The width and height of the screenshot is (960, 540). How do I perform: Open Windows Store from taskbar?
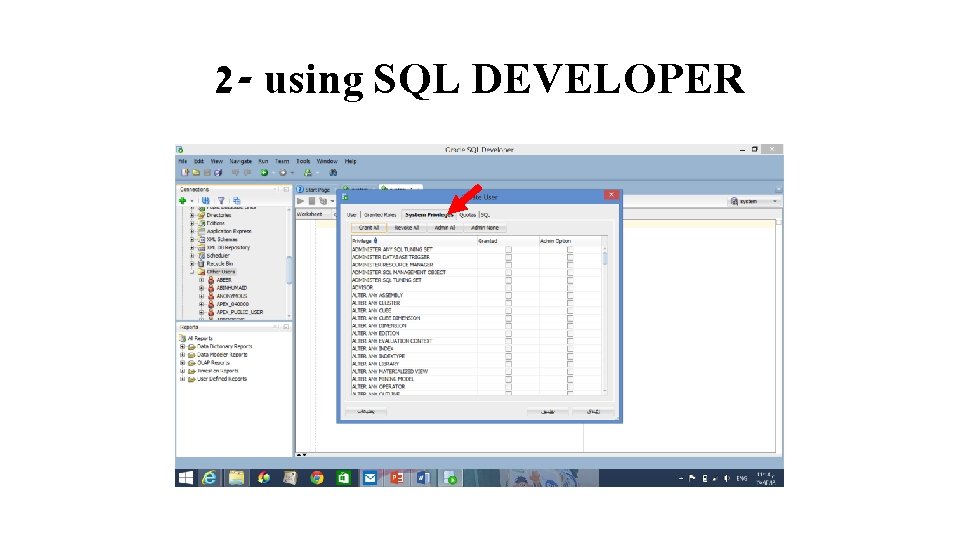(x=343, y=478)
